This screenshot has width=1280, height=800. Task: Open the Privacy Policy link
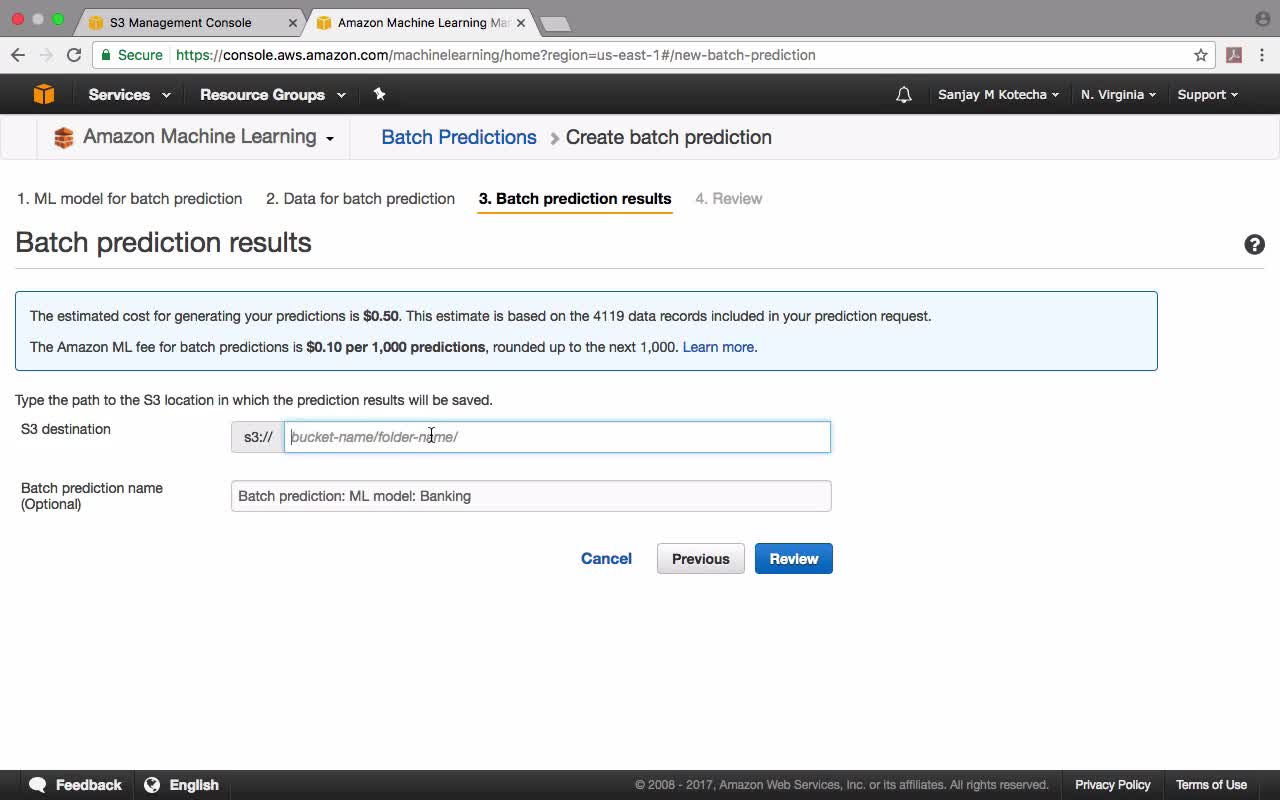(1113, 785)
